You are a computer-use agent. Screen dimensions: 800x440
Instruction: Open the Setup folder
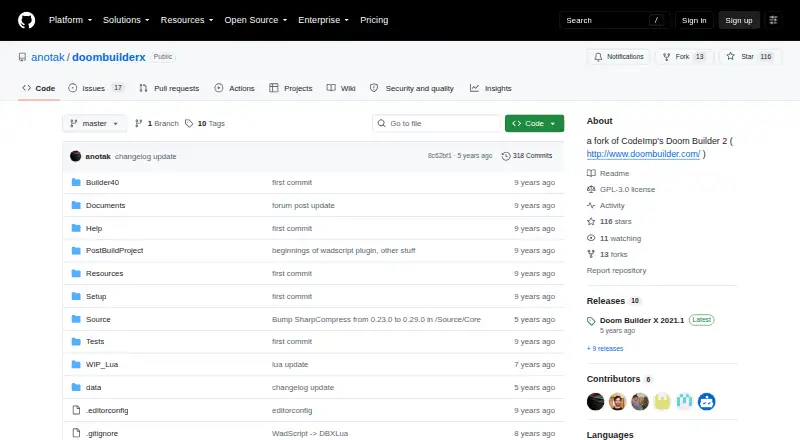96,297
